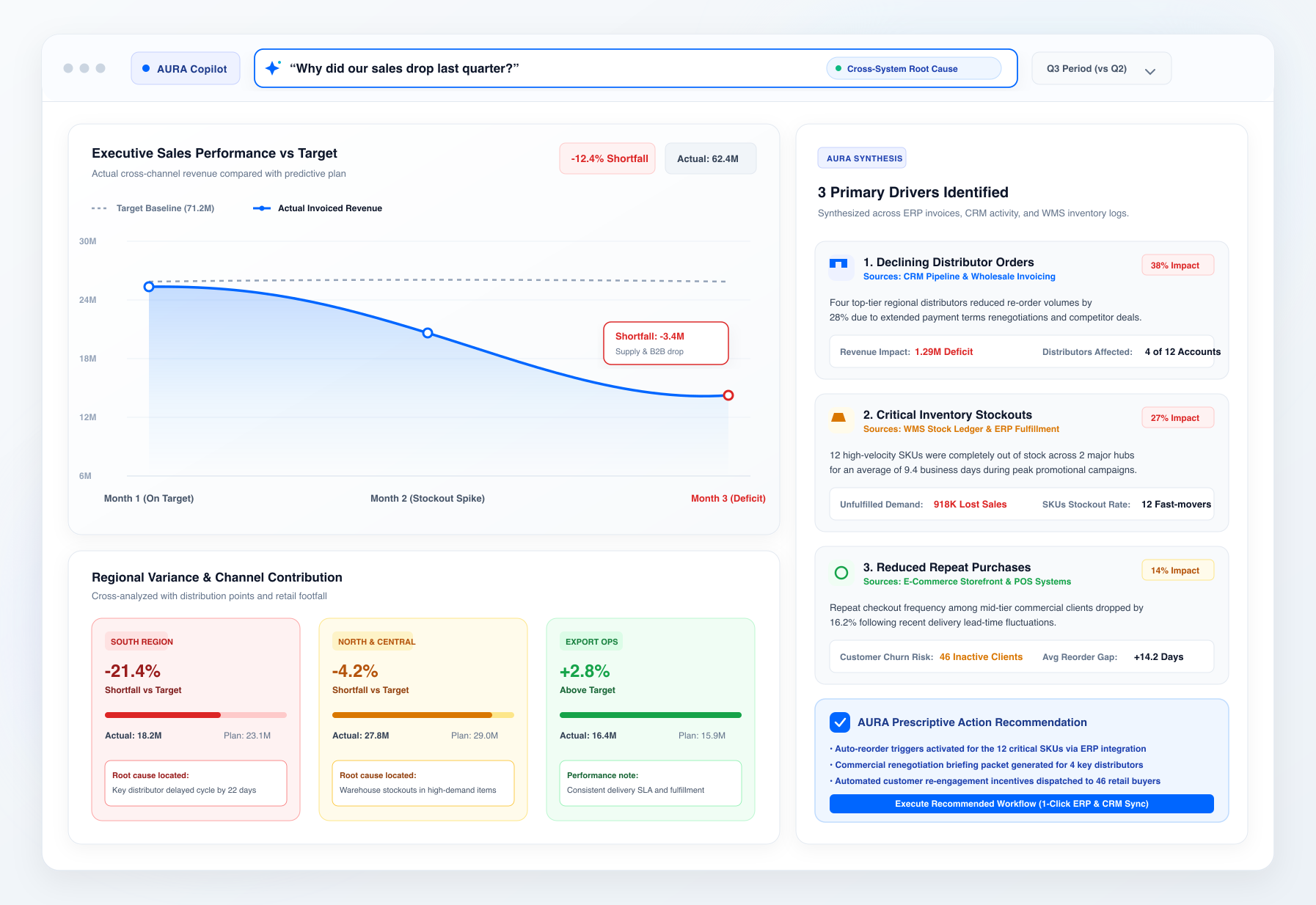Image resolution: width=1316 pixels, height=905 pixels.
Task: Click the North & Central orange progress bar
Action: coord(423,715)
